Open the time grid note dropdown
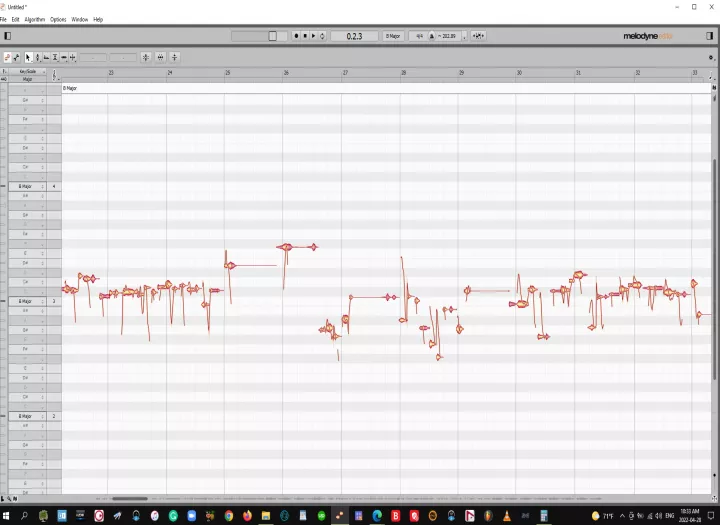 pos(712,75)
